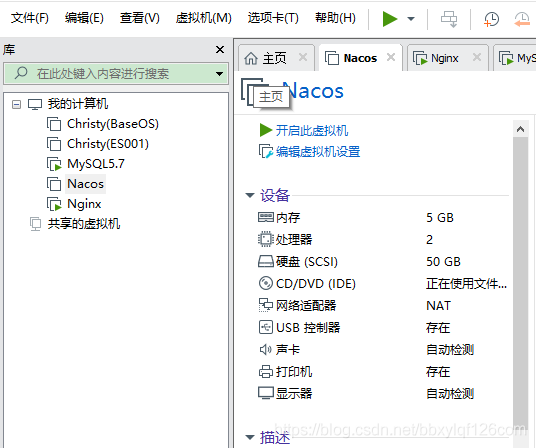
Task: Click the 显示器 monitor icon
Action: click(266, 393)
